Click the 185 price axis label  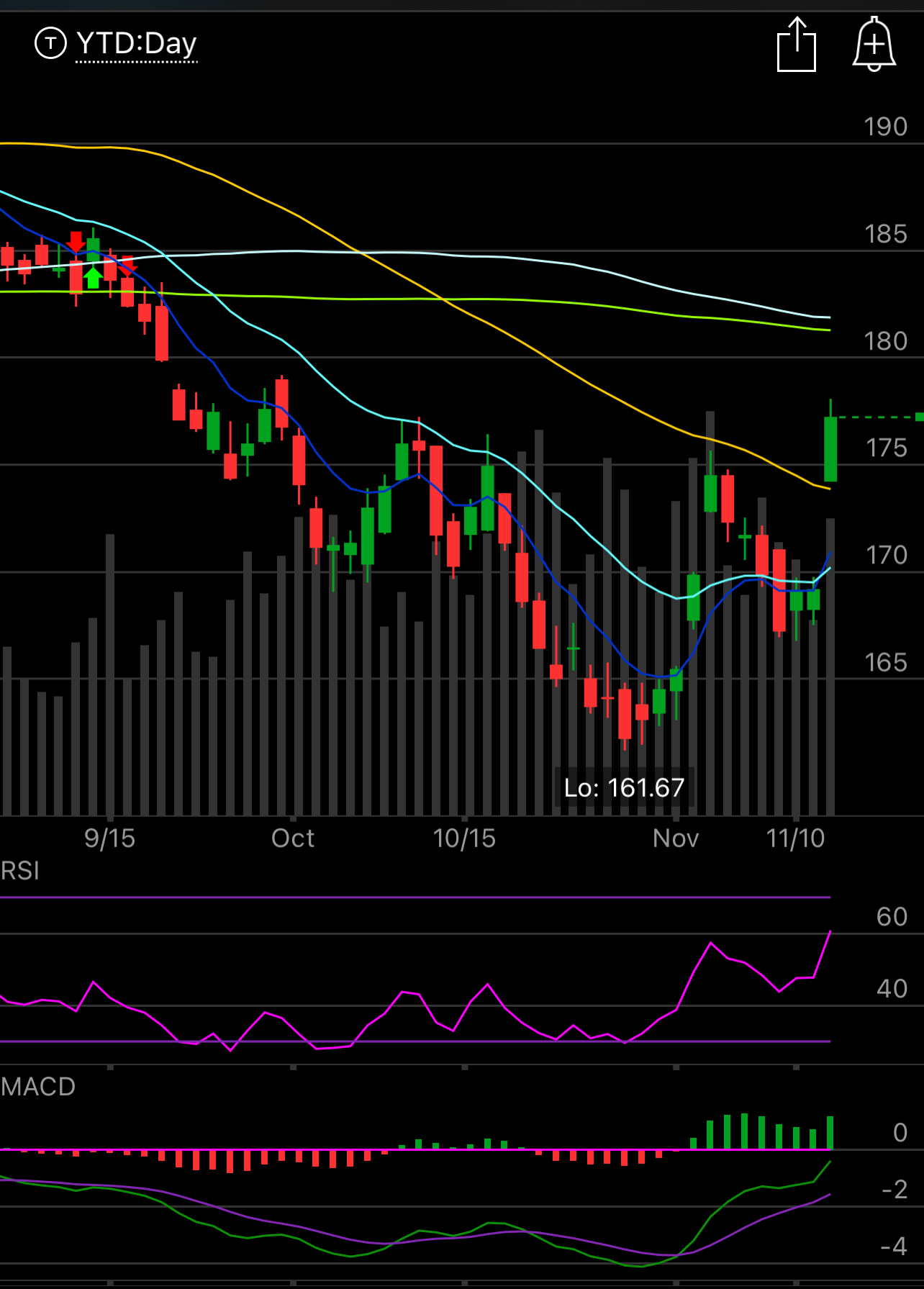point(886,234)
